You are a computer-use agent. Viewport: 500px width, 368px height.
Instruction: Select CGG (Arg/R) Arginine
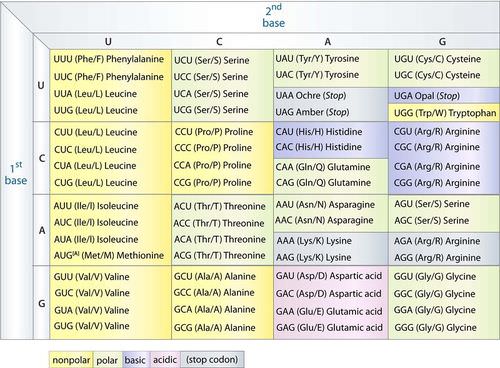(437, 183)
